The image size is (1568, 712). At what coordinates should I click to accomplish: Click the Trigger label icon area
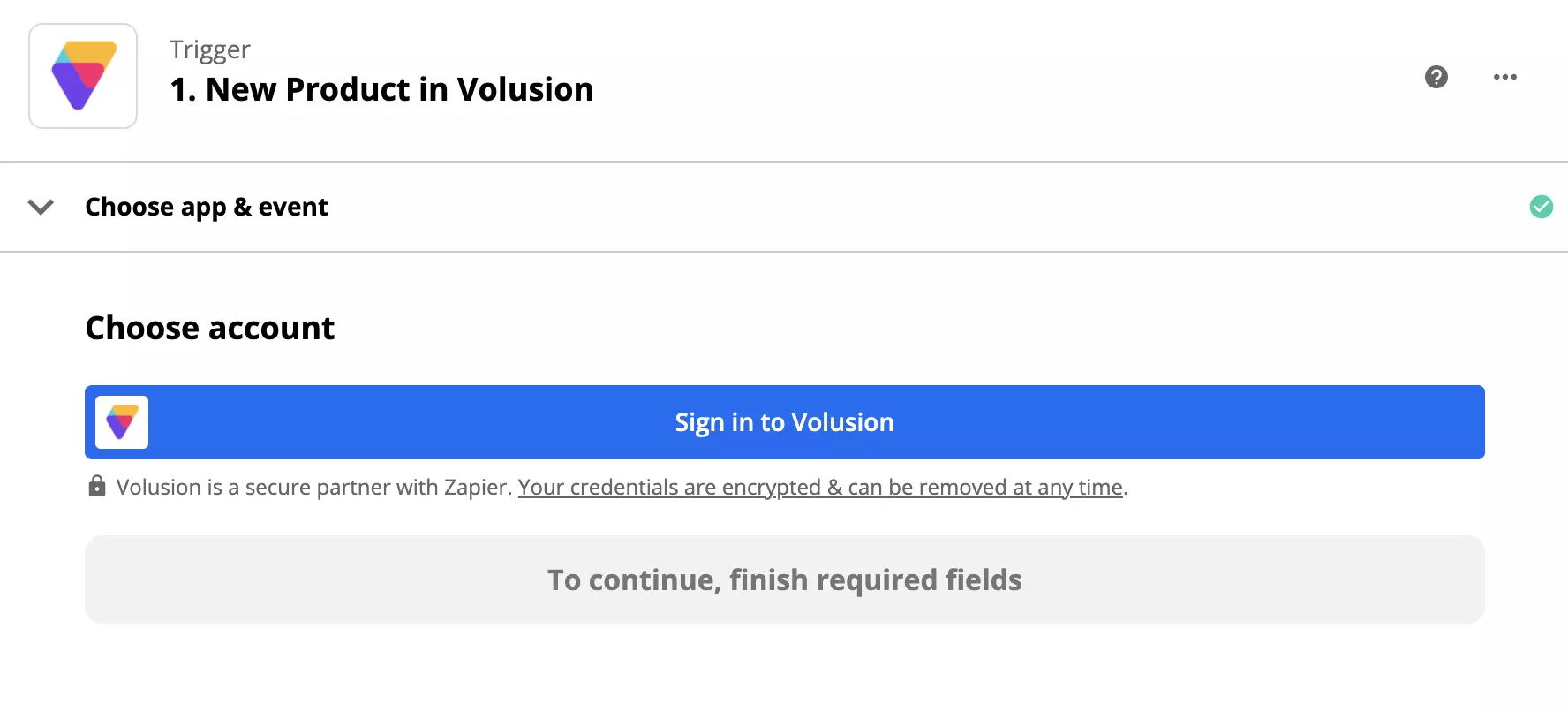[x=209, y=49]
